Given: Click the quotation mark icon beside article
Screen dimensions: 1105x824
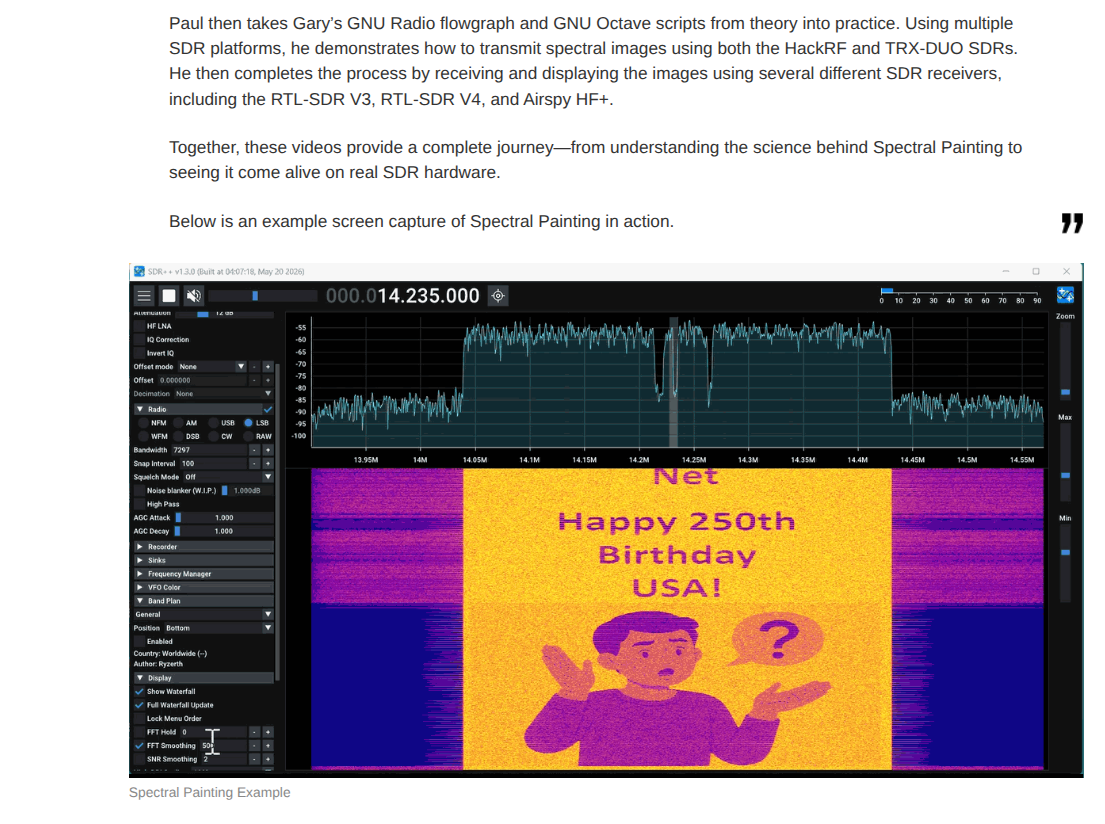Looking at the screenshot, I should tap(1072, 223).
